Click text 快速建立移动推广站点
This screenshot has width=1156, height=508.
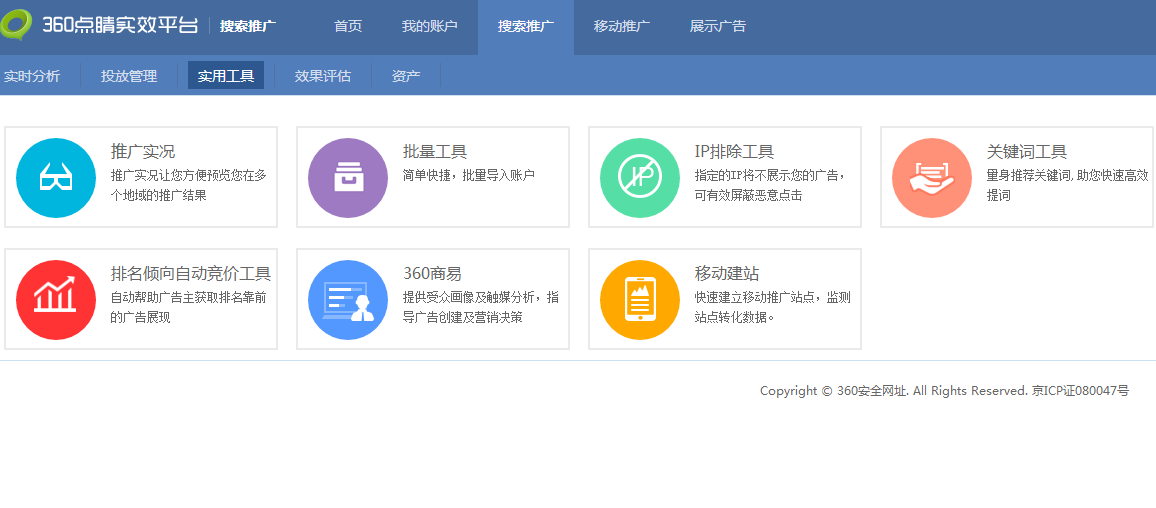pos(757,297)
